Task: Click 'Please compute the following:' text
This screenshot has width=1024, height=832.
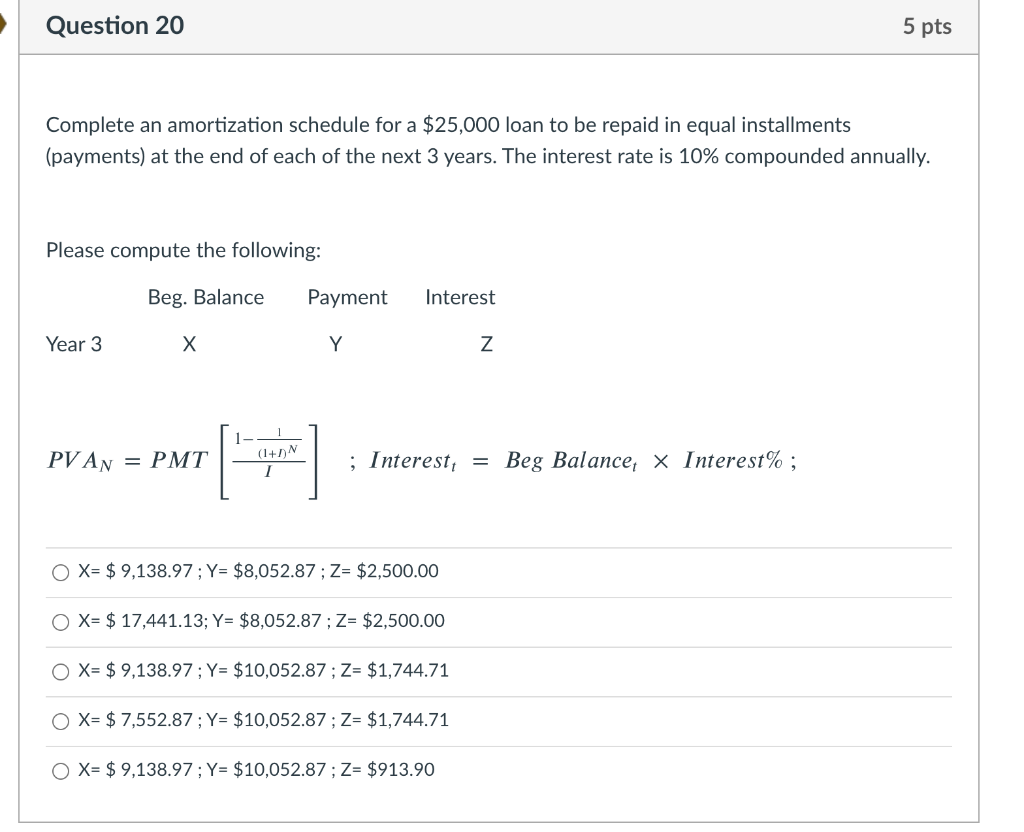Action: [x=184, y=251]
